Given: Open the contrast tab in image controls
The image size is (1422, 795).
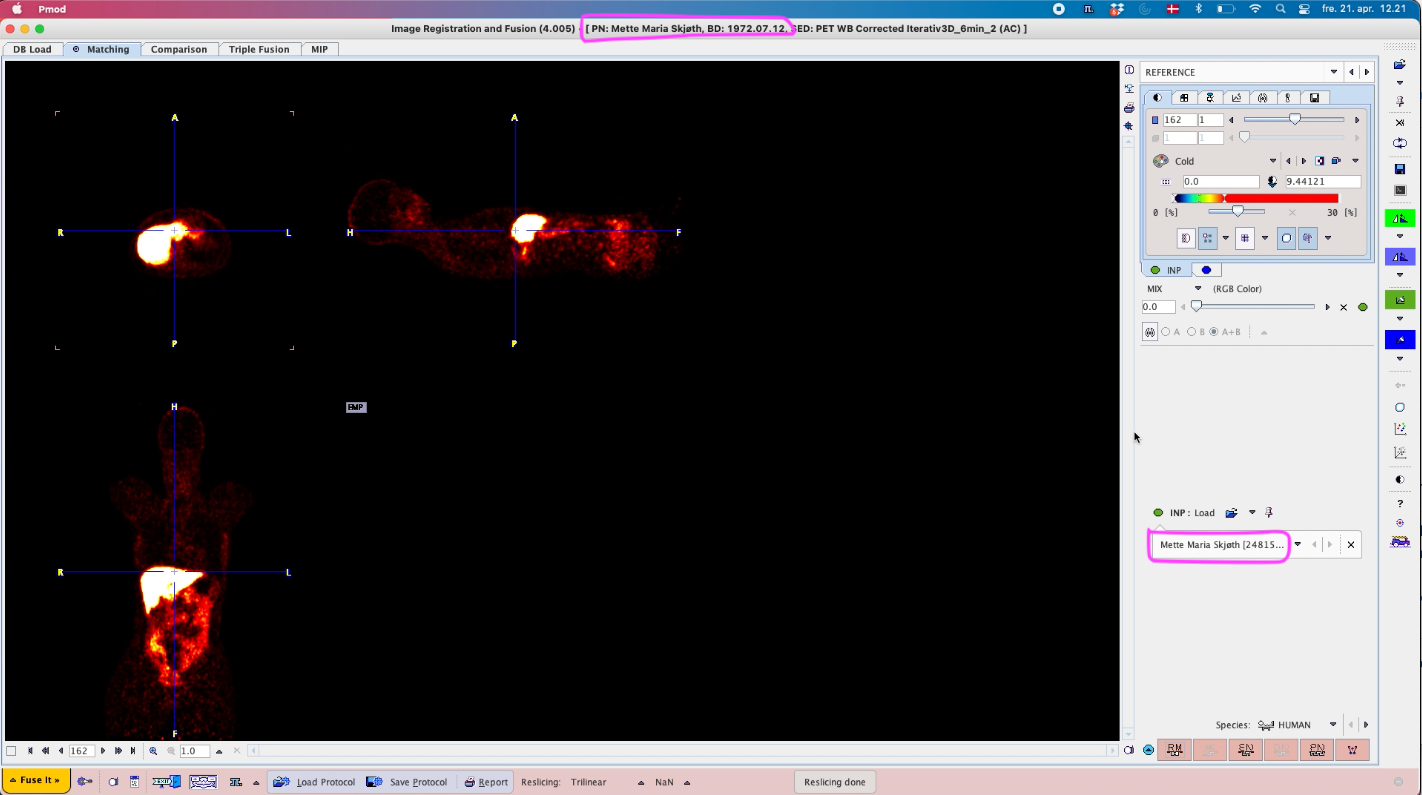Looking at the screenshot, I should [1158, 98].
